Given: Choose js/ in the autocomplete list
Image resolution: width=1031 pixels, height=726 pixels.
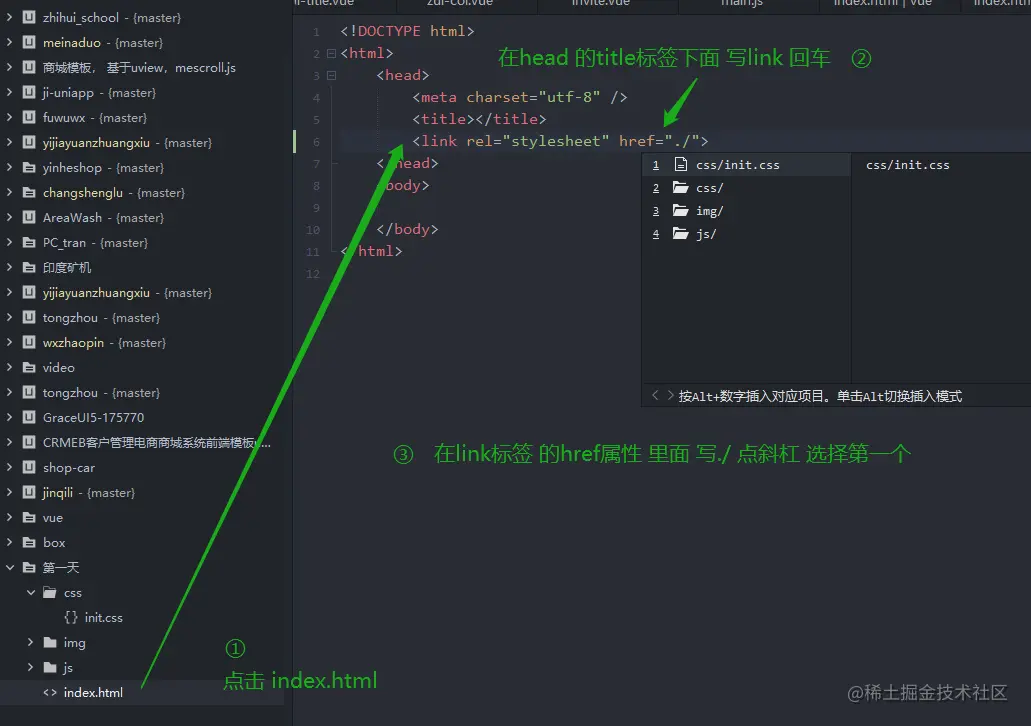Looking at the screenshot, I should pyautogui.click(x=746, y=233).
